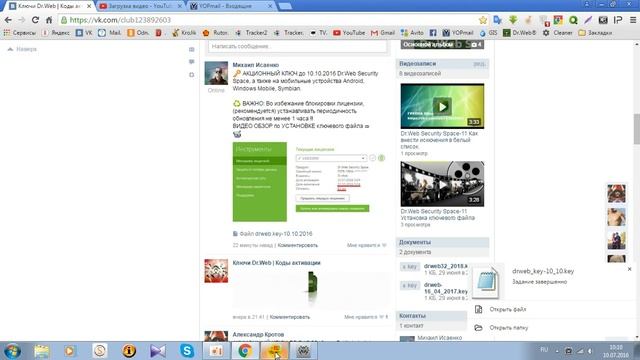
Task: Open the Gmail bookmark
Action: 382,33
